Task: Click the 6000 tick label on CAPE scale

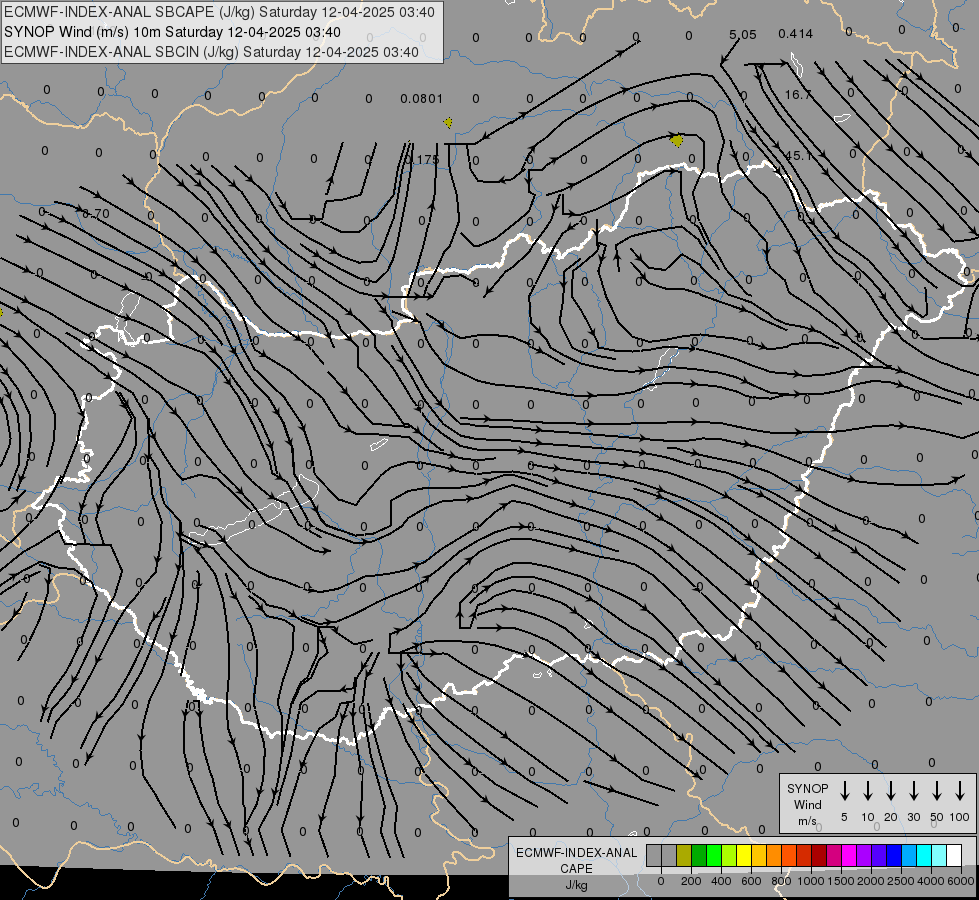Action: click(961, 881)
